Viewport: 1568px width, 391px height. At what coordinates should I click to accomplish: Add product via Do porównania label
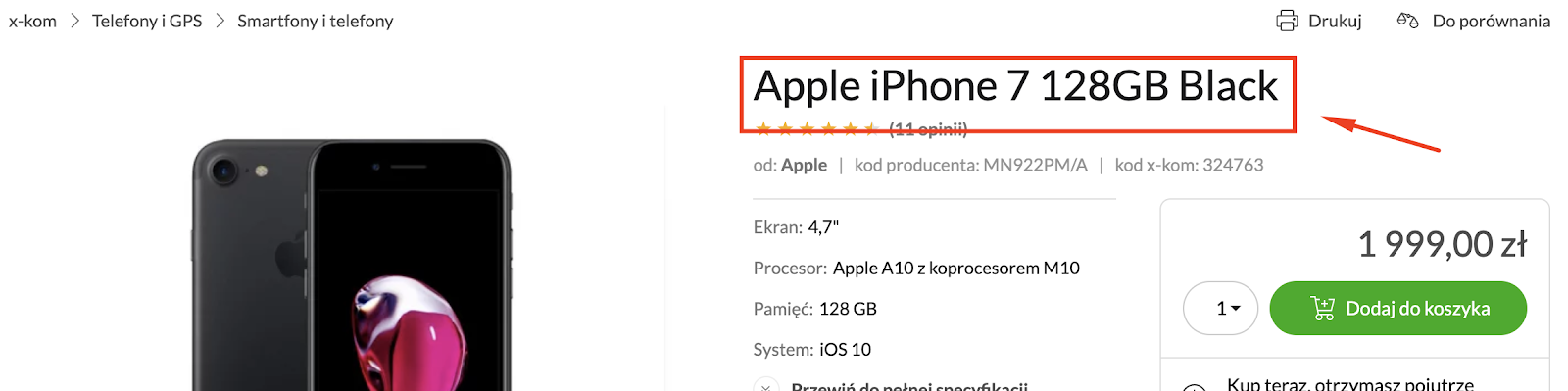coord(1491,21)
